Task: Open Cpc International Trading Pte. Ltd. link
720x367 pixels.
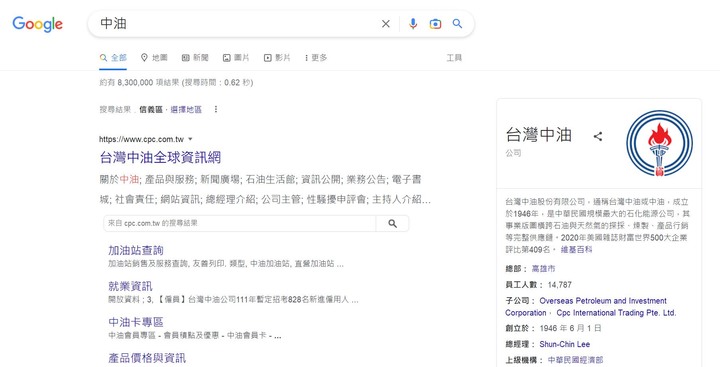Action: click(x=616, y=313)
